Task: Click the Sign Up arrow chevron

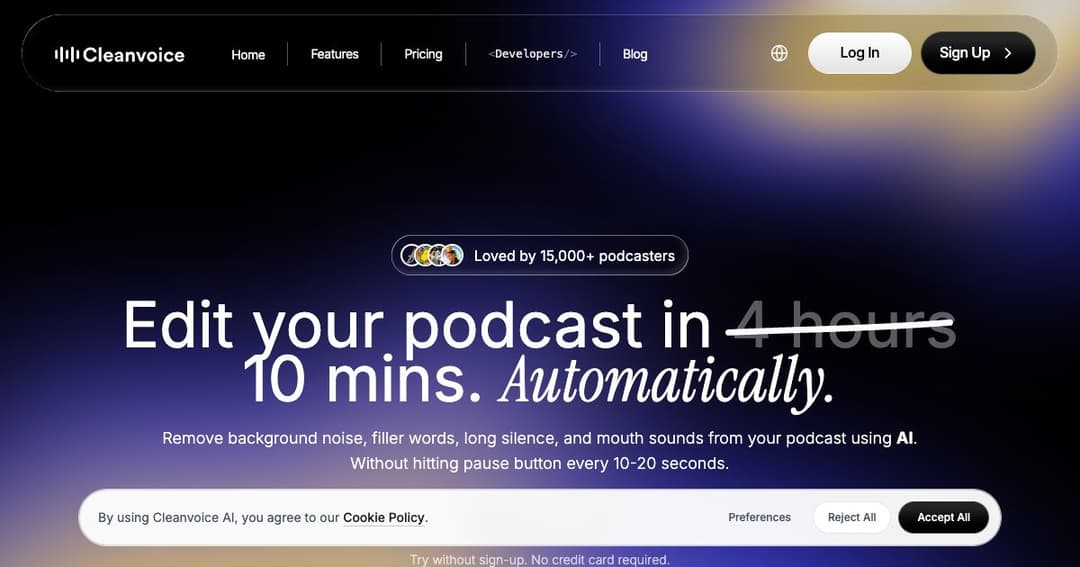Action: 1008,53
